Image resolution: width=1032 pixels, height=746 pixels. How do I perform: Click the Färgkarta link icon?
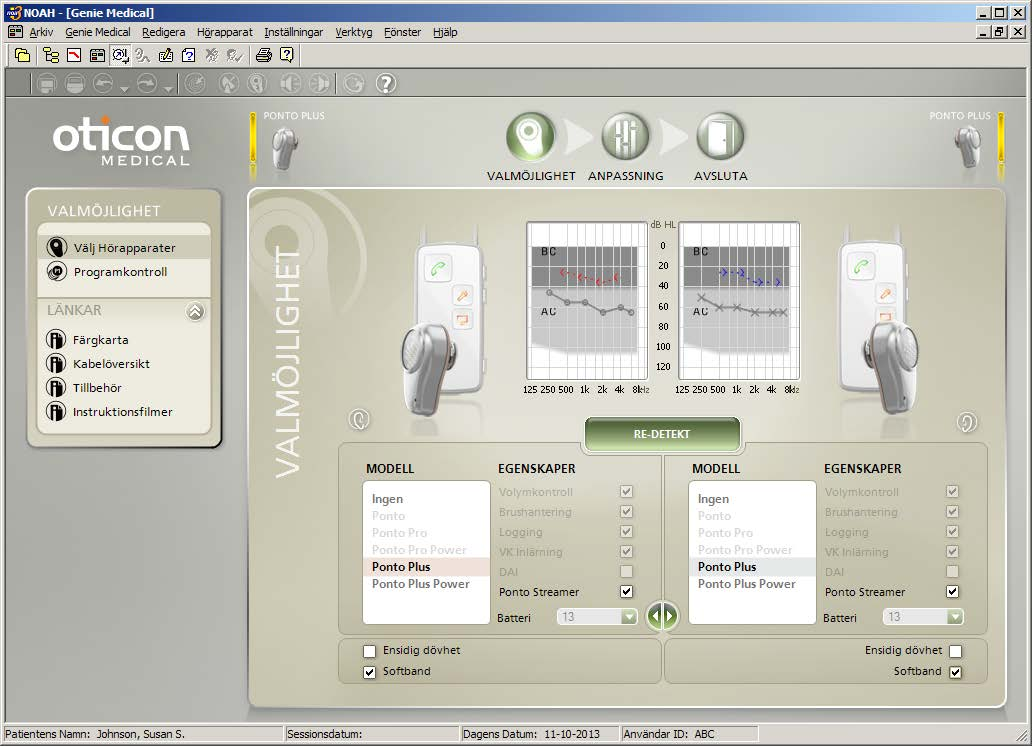pyautogui.click(x=56, y=340)
